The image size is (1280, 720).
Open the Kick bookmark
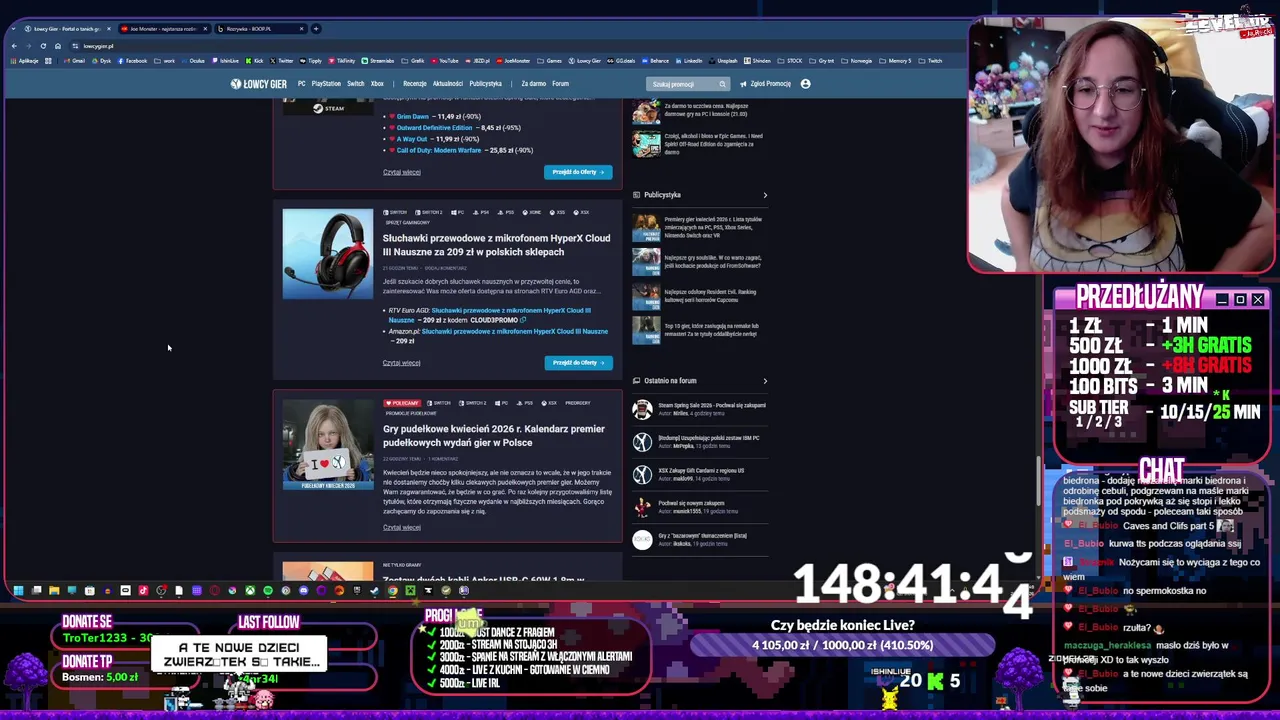click(254, 61)
